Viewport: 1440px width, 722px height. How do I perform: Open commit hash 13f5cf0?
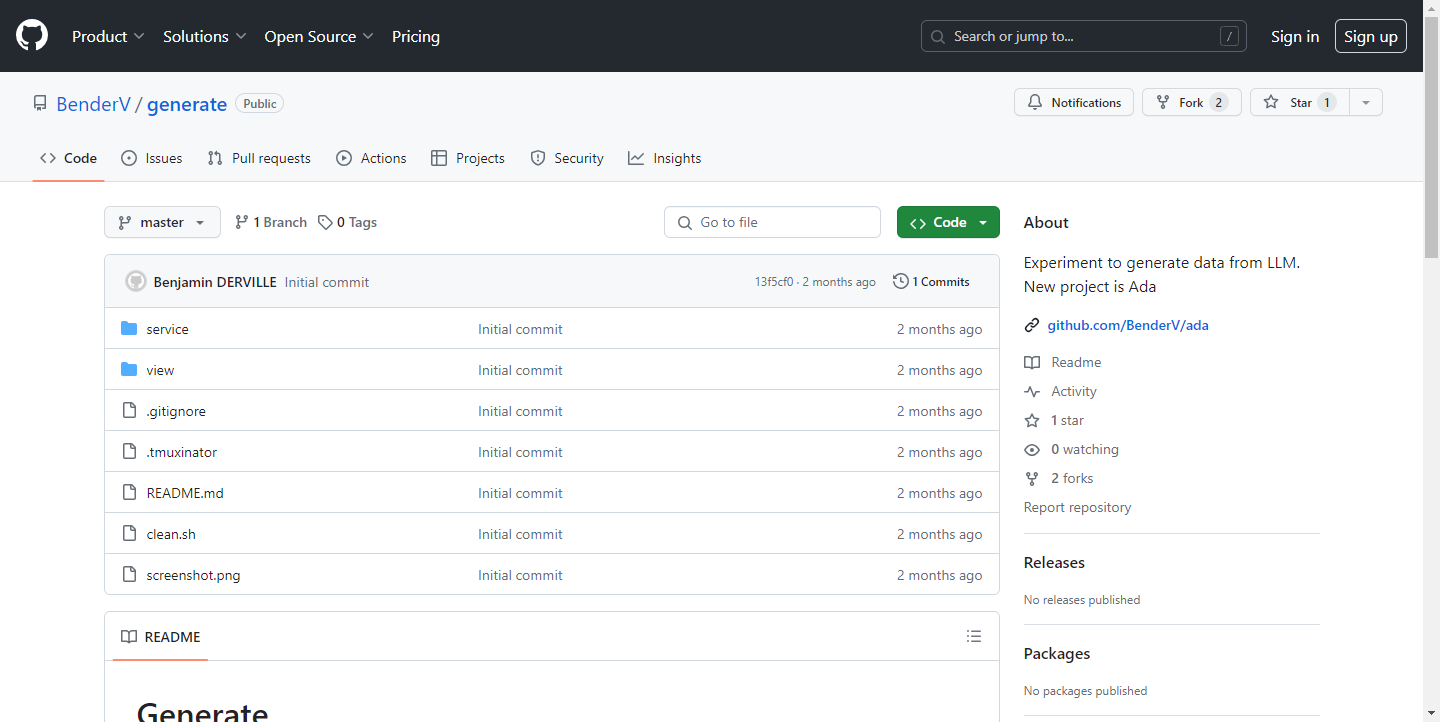774,282
